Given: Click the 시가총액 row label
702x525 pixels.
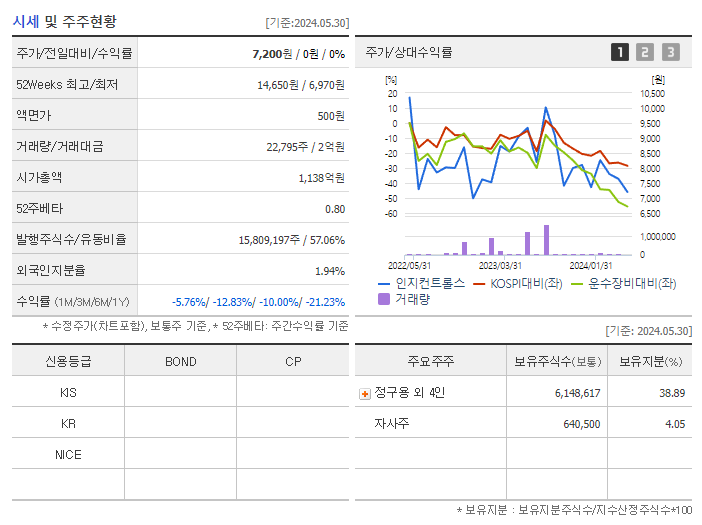Looking at the screenshot, I should point(39,177).
